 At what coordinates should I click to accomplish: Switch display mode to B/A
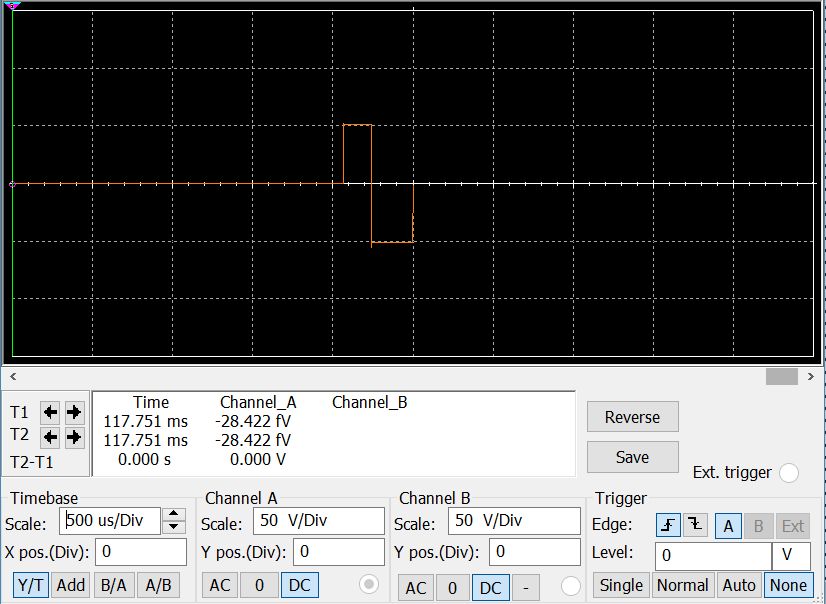click(x=112, y=586)
